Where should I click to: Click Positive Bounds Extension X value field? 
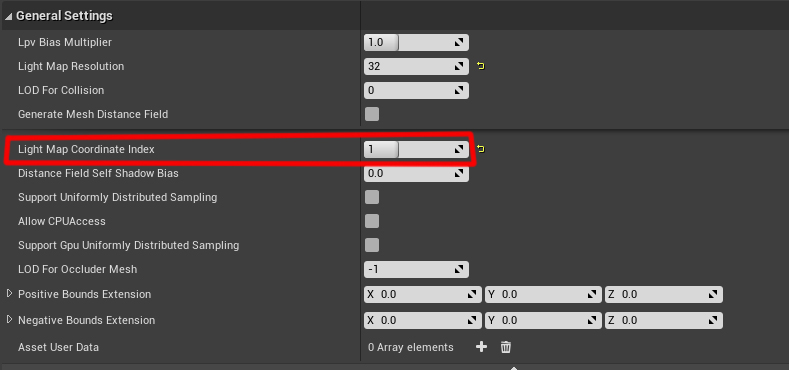point(423,294)
